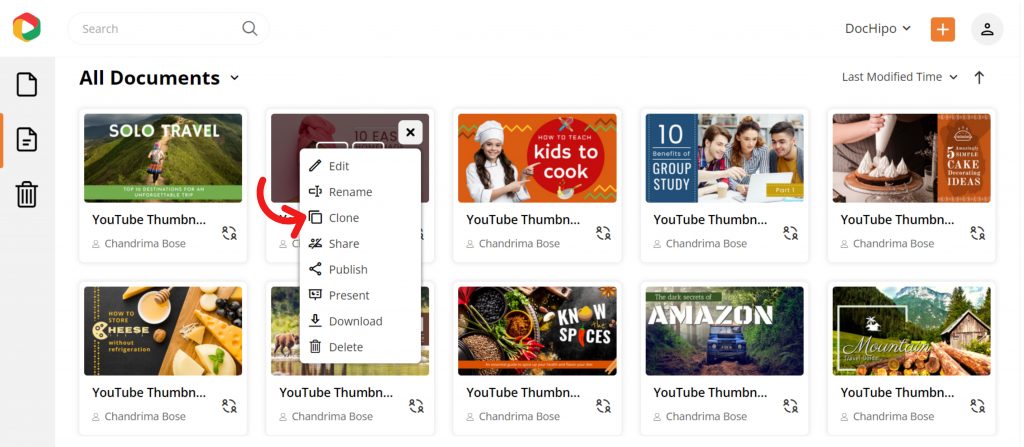Click the DocHipo logo icon

(26, 27)
